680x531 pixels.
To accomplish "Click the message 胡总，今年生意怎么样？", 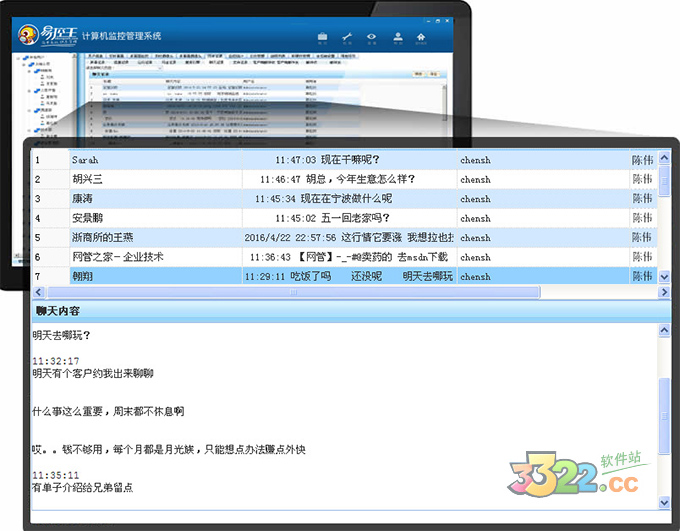I will click(x=337, y=179).
